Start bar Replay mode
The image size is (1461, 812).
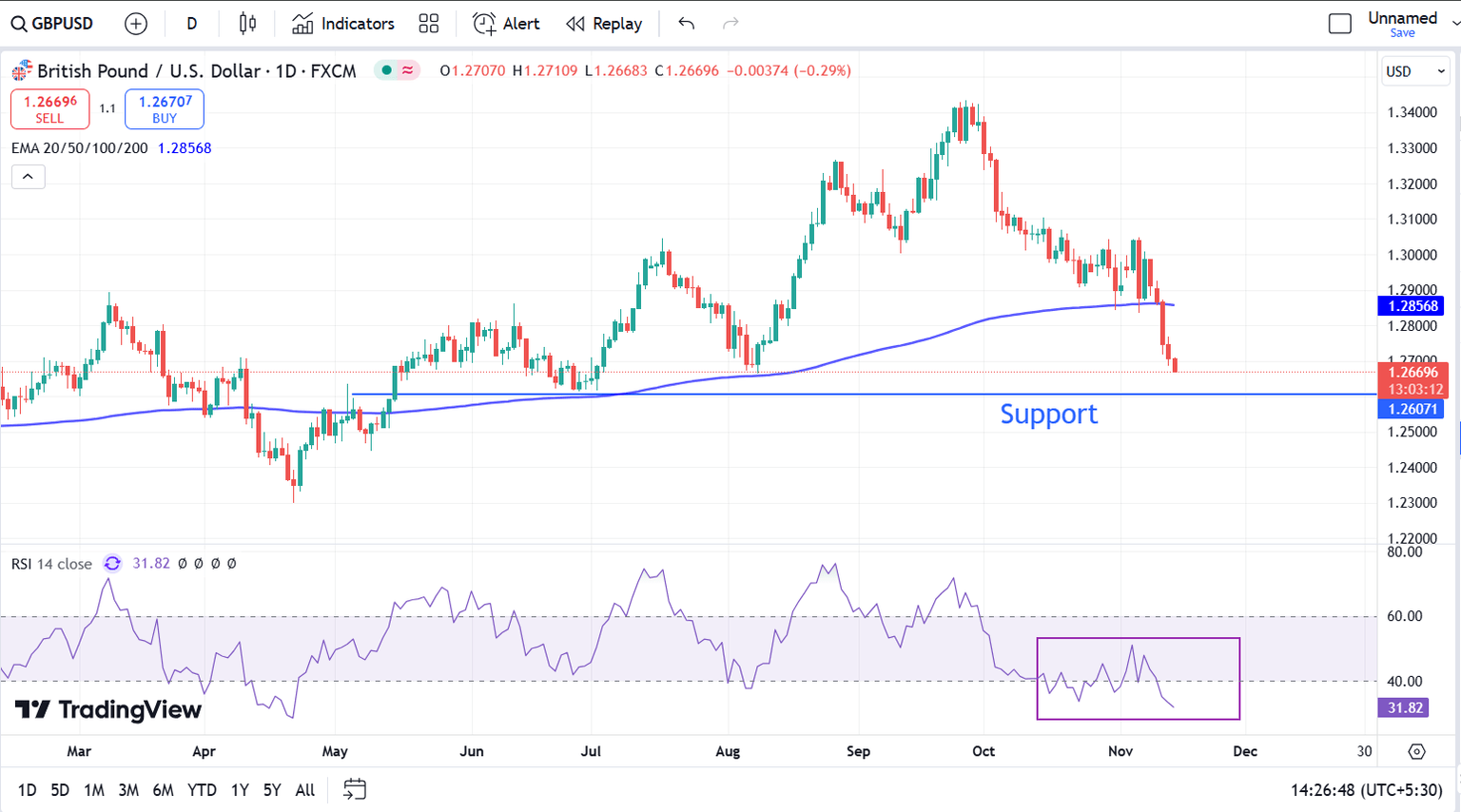pyautogui.click(x=604, y=24)
